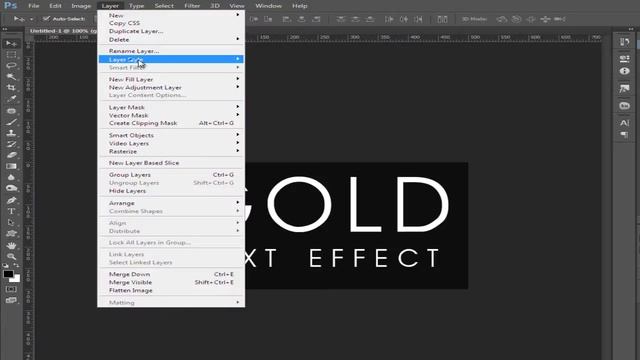The height and width of the screenshot is (360, 640).
Task: Select the Path Selection tool
Action: [x=11, y=222]
